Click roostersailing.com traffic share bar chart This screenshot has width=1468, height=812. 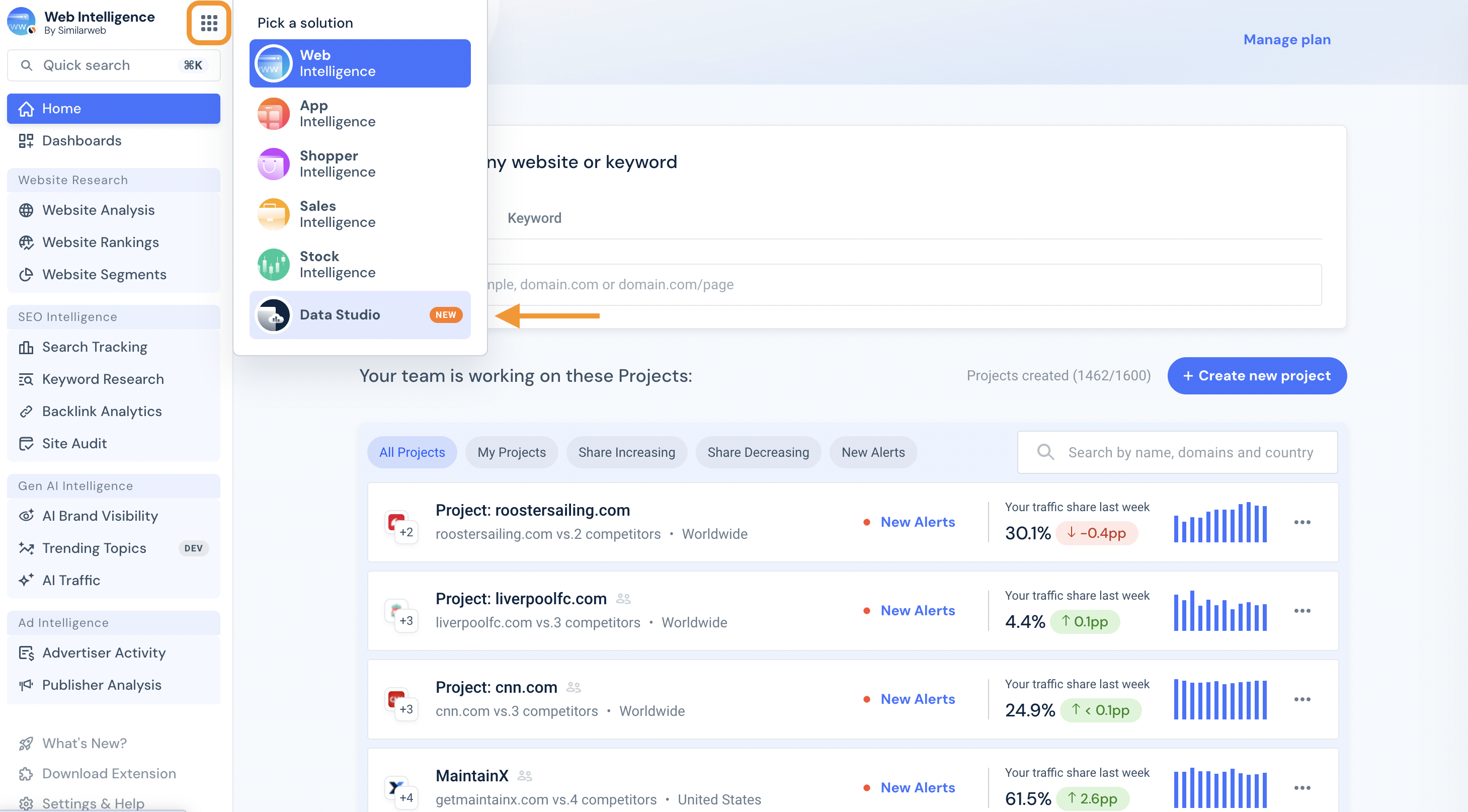click(1220, 523)
